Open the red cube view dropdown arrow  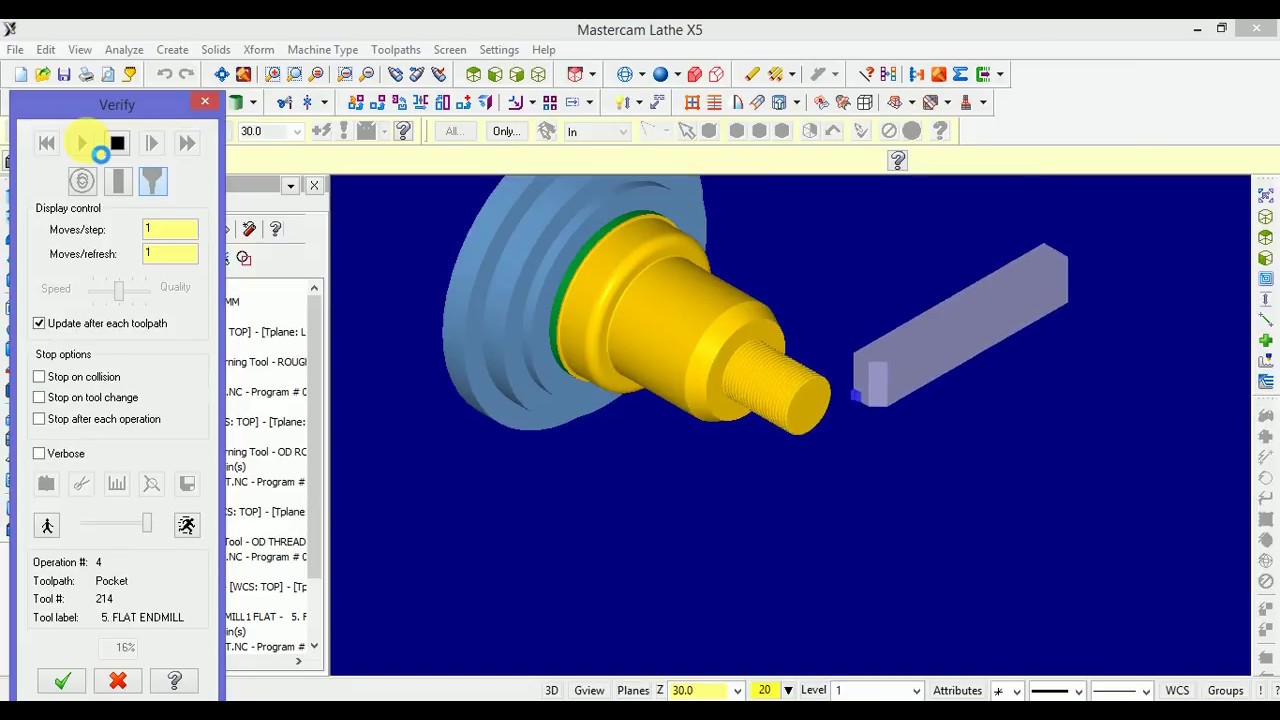(x=592, y=74)
